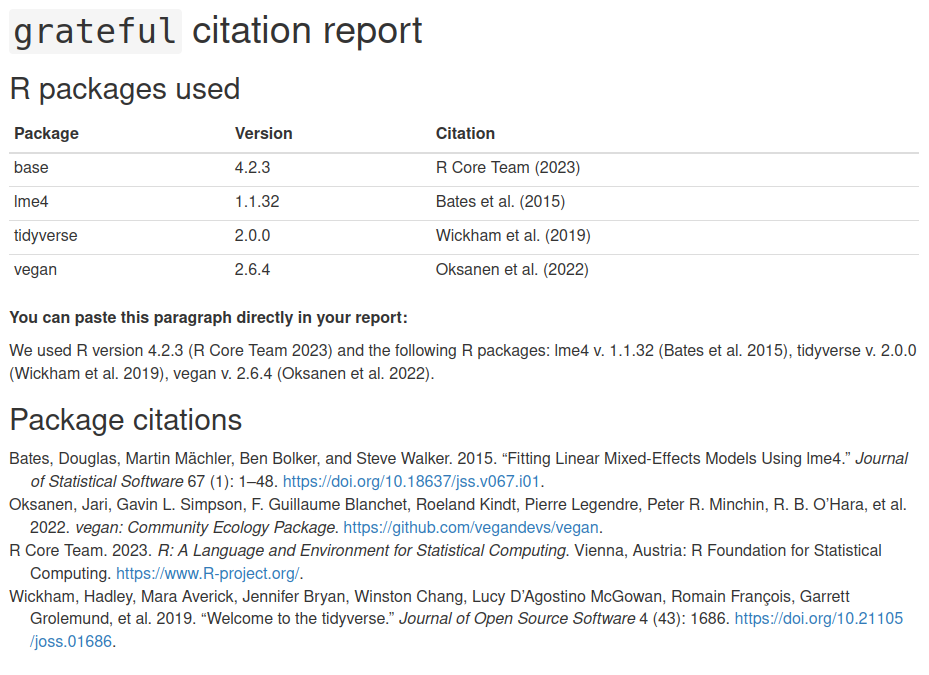Click the Wickham et al. (2019) citation cell
The image size is (929, 675).
[x=512, y=236]
